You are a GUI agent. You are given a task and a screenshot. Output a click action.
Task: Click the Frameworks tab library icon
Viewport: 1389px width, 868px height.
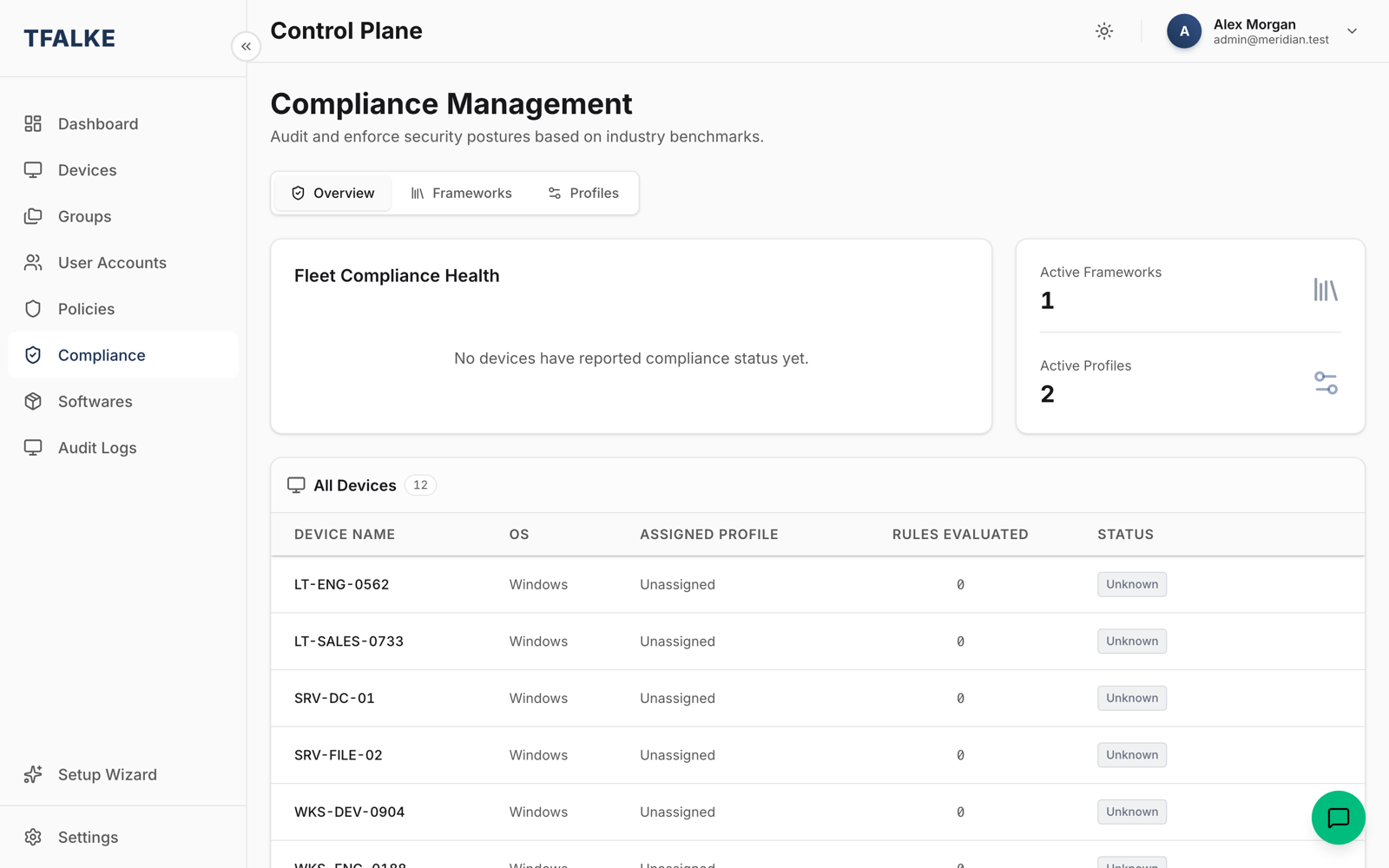pyautogui.click(x=418, y=193)
